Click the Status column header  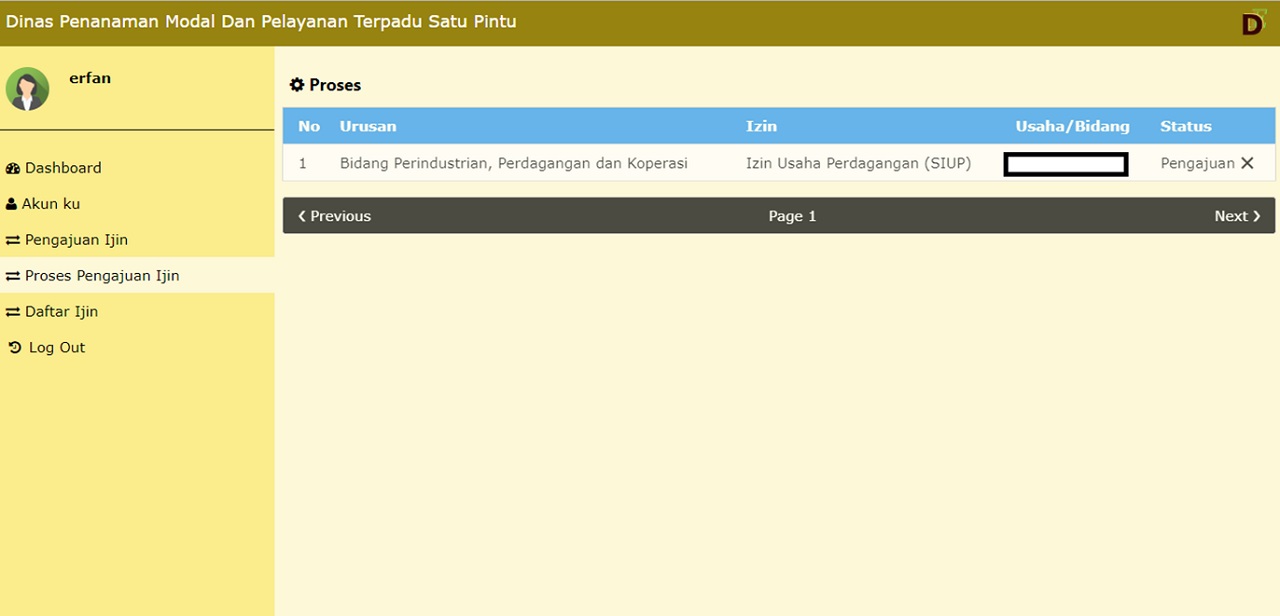click(1186, 126)
